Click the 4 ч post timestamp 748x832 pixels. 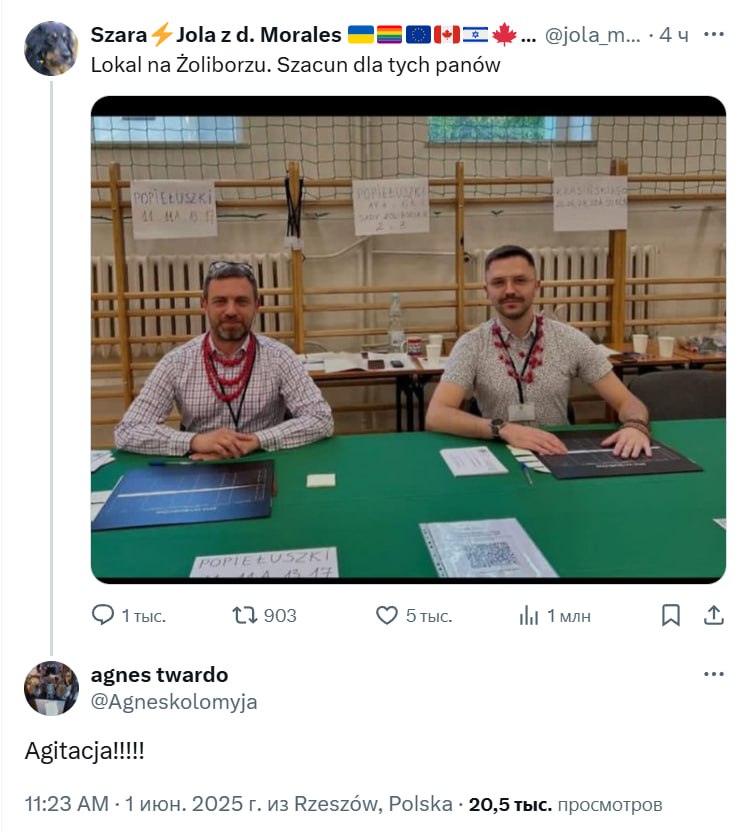674,35
